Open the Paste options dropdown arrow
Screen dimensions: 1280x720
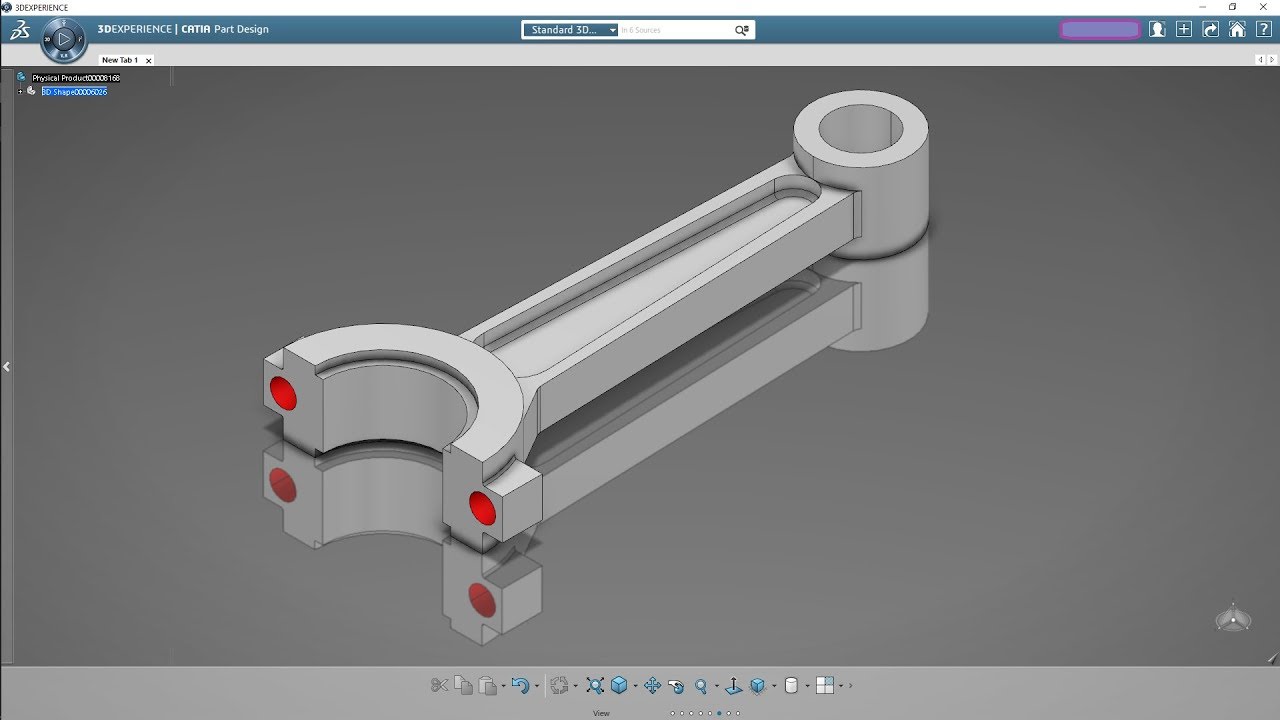tap(503, 686)
